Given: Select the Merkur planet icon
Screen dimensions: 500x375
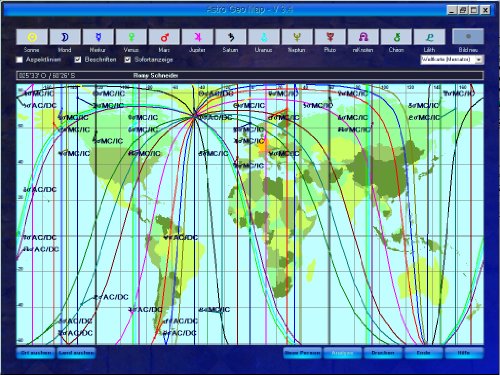Looking at the screenshot, I should 98,37.
